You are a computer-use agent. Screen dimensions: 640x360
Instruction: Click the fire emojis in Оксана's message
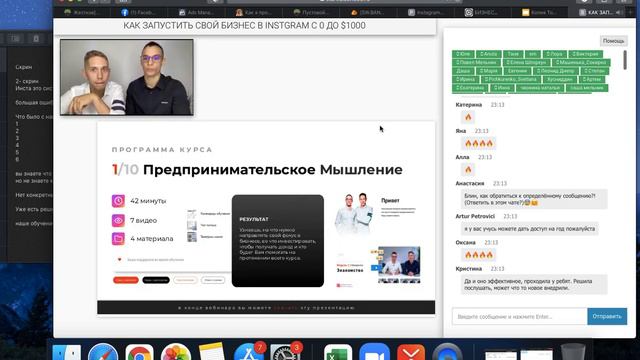479,255
